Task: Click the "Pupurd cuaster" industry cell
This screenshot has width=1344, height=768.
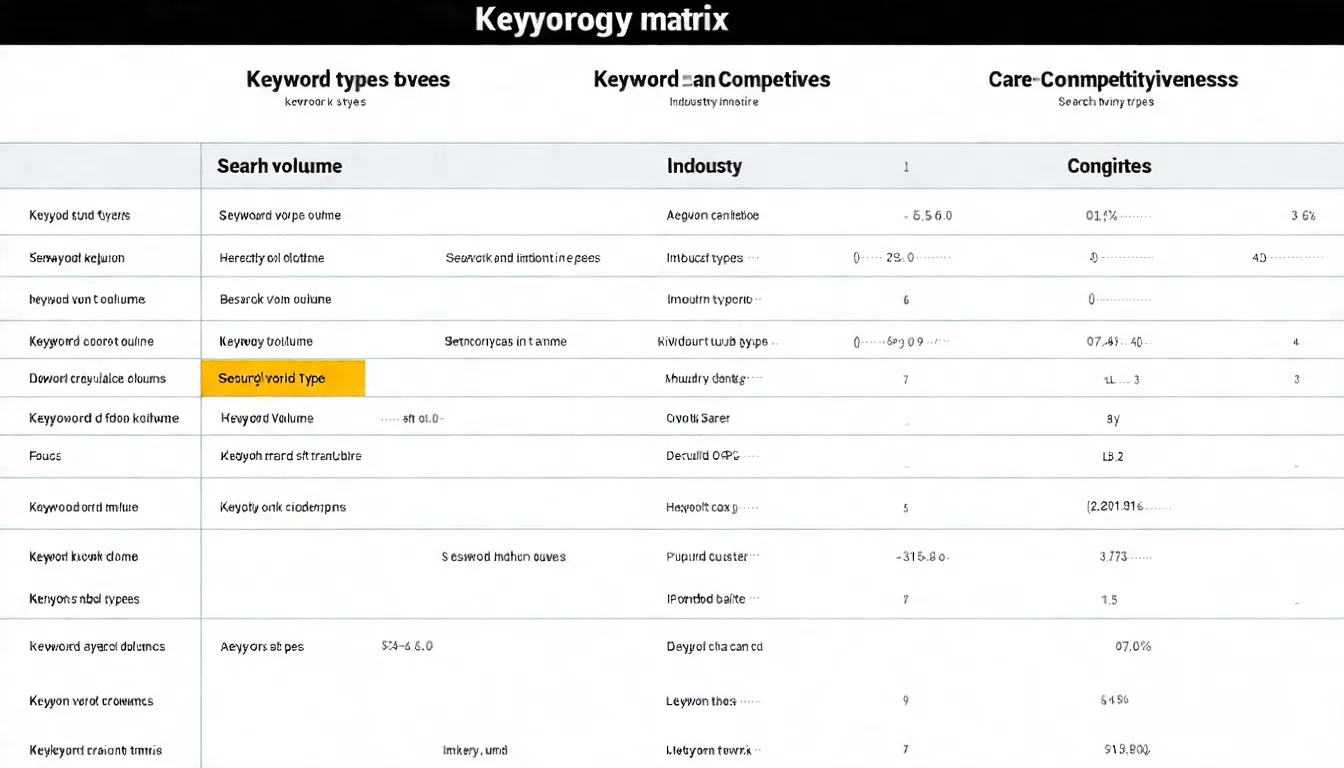Action: point(707,557)
